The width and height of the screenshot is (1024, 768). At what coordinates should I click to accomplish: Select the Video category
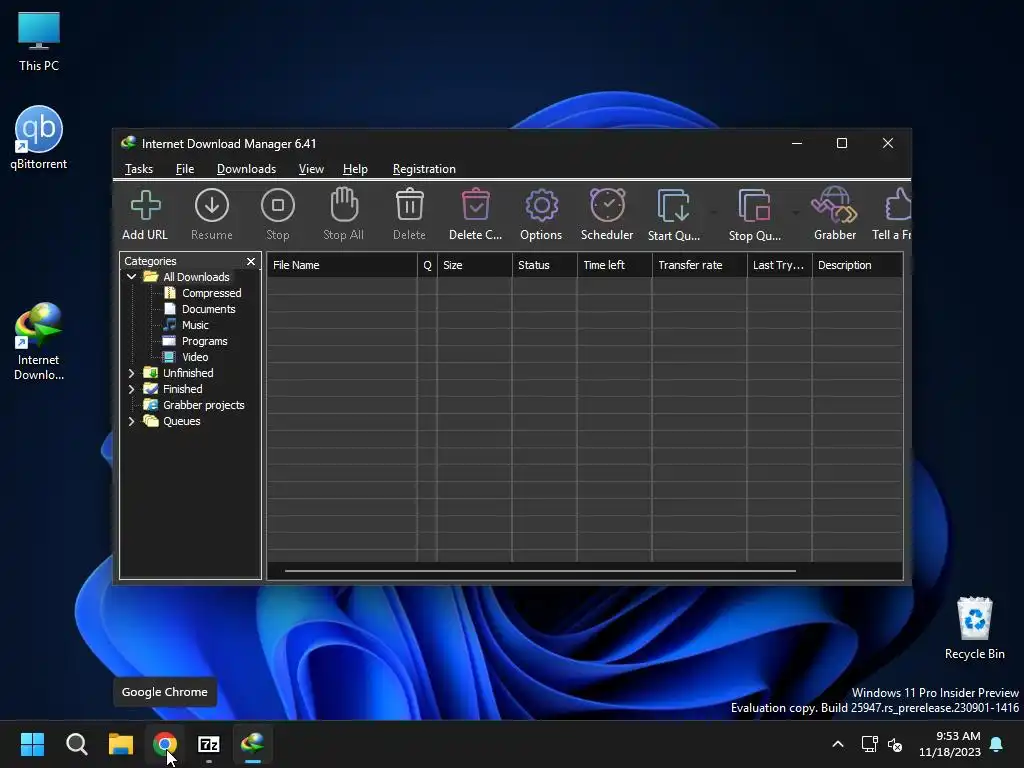pyautogui.click(x=195, y=357)
